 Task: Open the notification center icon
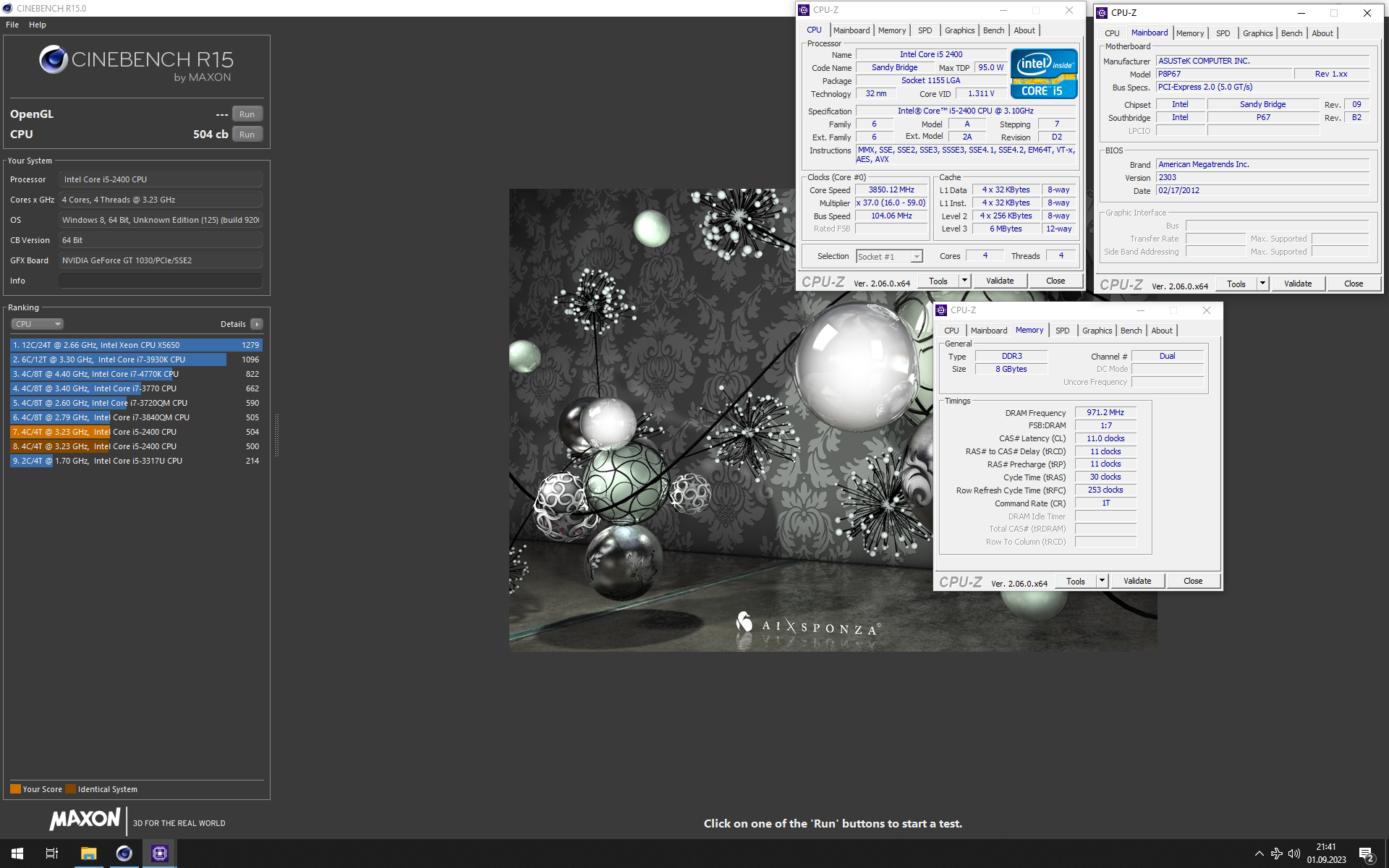point(1367,854)
